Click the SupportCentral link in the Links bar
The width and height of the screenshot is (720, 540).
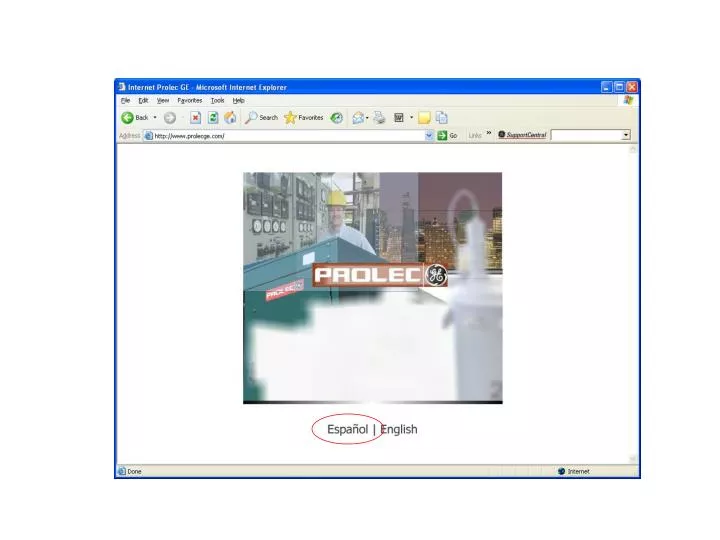522,135
